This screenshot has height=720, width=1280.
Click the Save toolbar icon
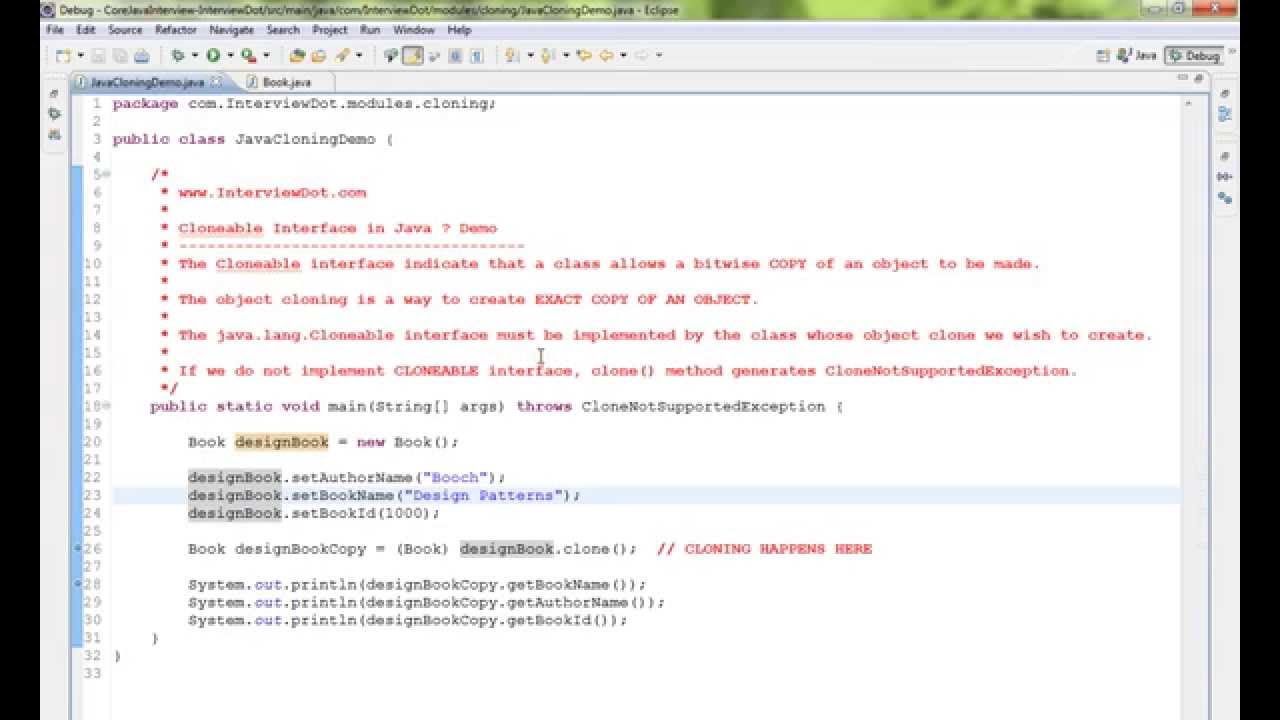(x=98, y=55)
